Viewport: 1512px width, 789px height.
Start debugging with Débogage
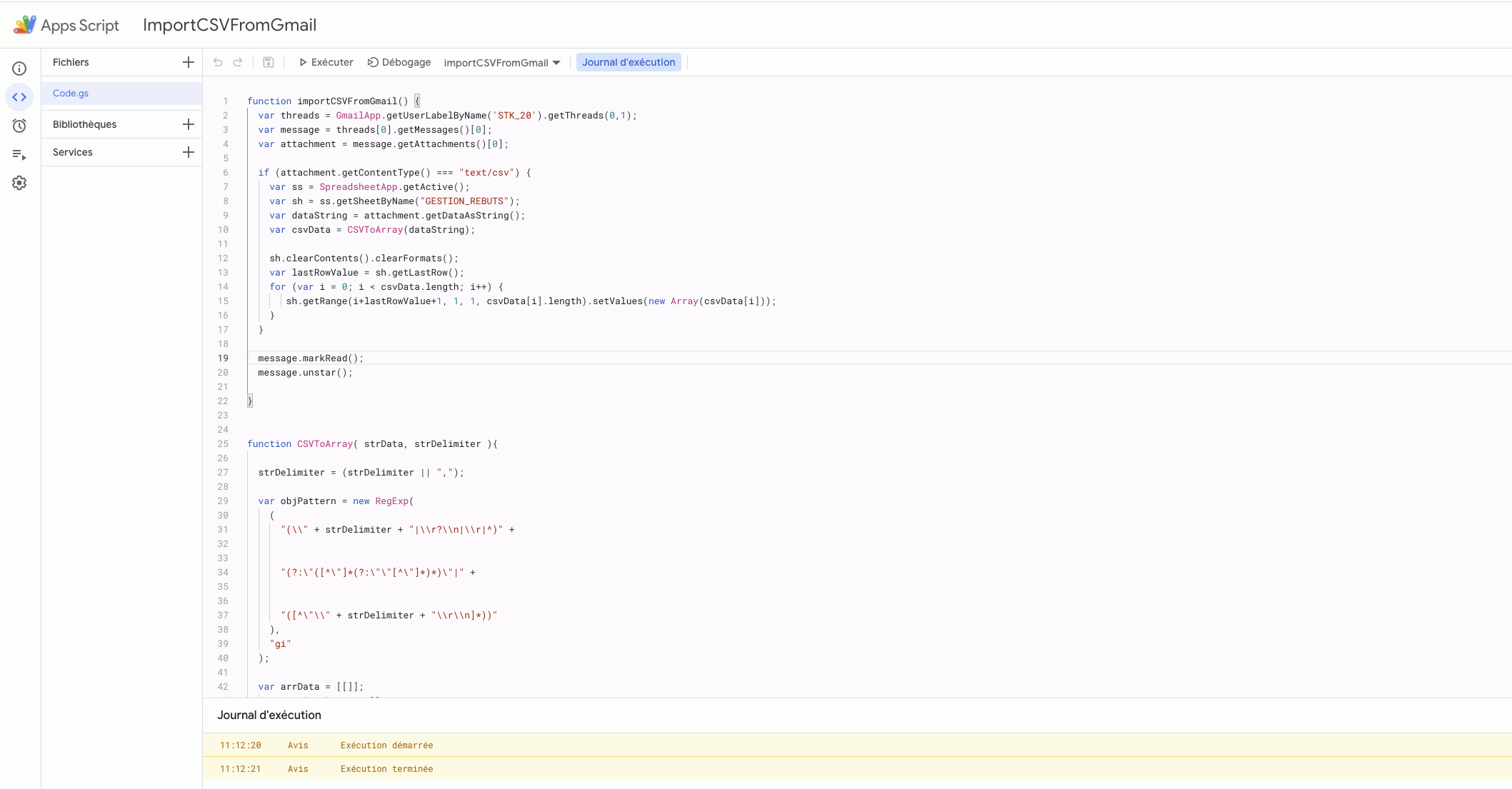click(x=399, y=62)
